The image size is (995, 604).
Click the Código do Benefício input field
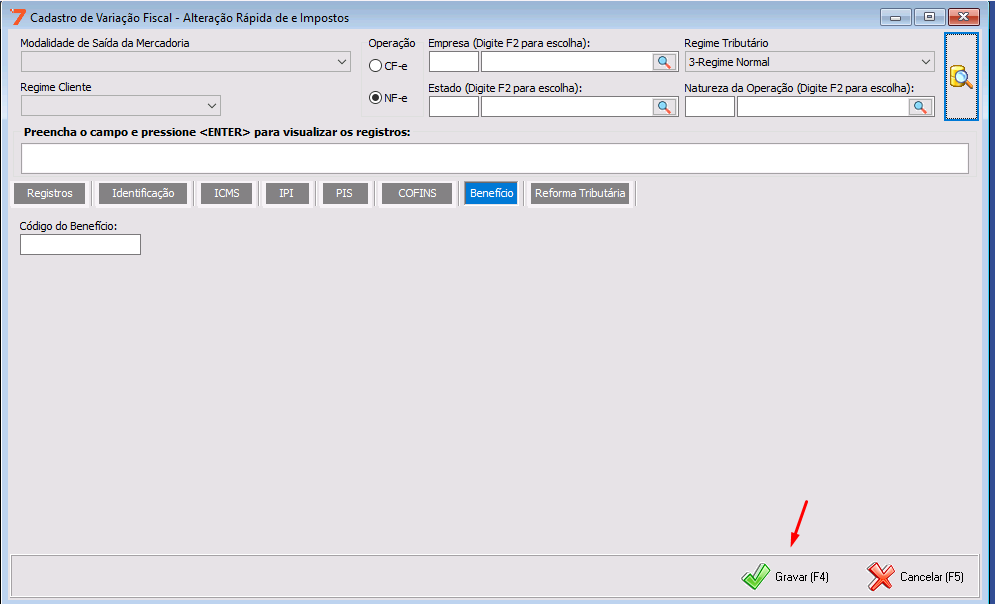point(80,245)
